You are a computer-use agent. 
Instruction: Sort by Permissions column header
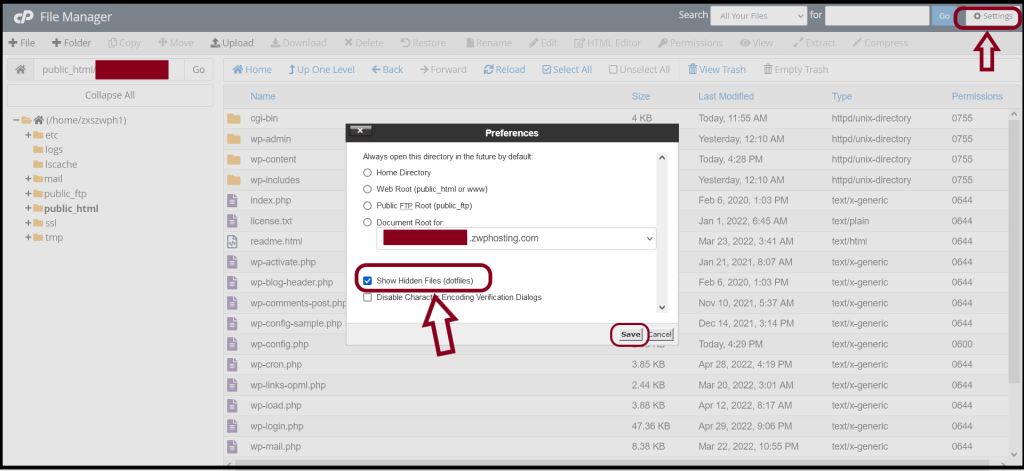977,97
